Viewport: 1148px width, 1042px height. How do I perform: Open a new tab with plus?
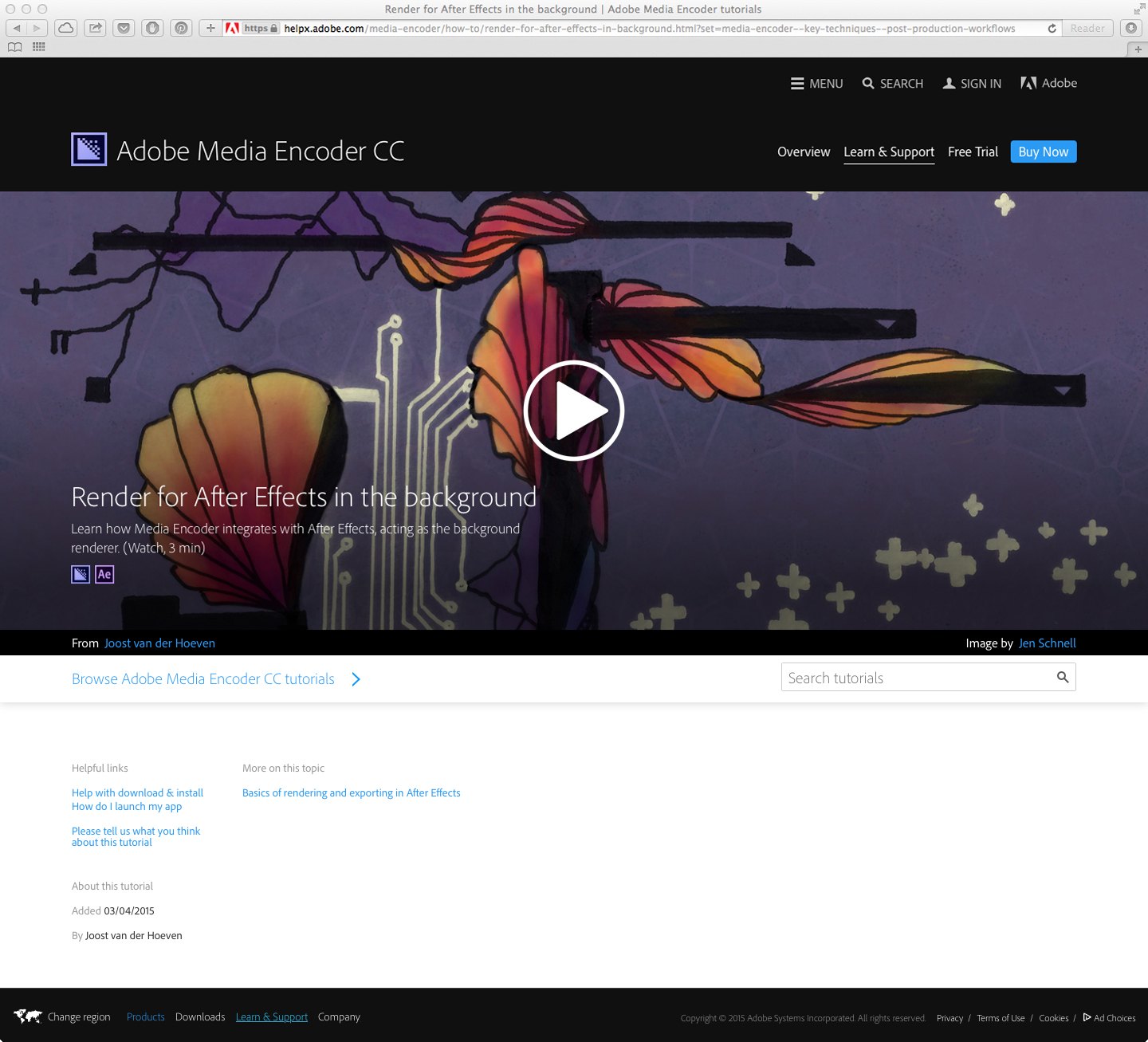click(x=1138, y=49)
